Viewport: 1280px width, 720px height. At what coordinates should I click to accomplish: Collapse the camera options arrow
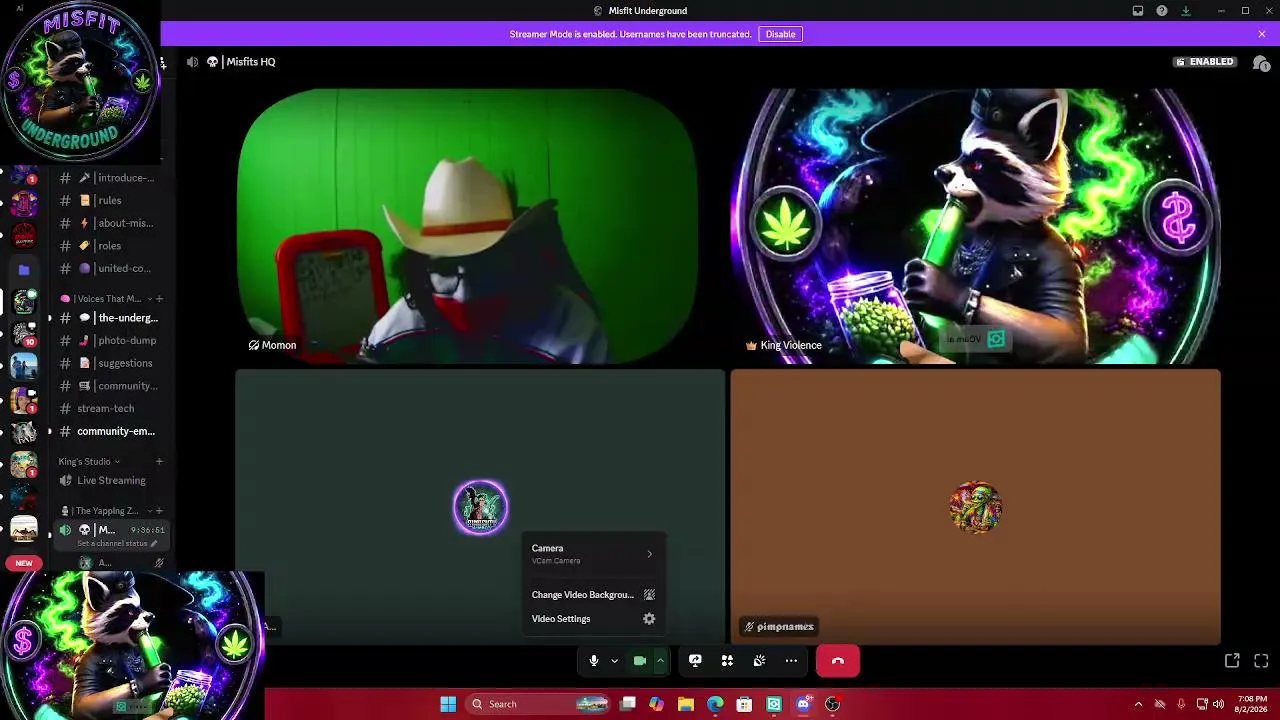coord(660,661)
